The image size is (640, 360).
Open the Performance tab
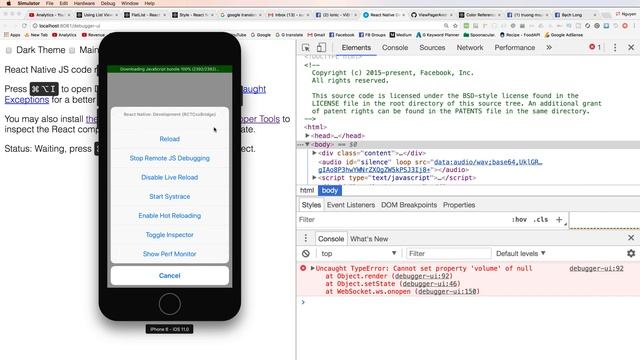pyautogui.click(x=515, y=47)
